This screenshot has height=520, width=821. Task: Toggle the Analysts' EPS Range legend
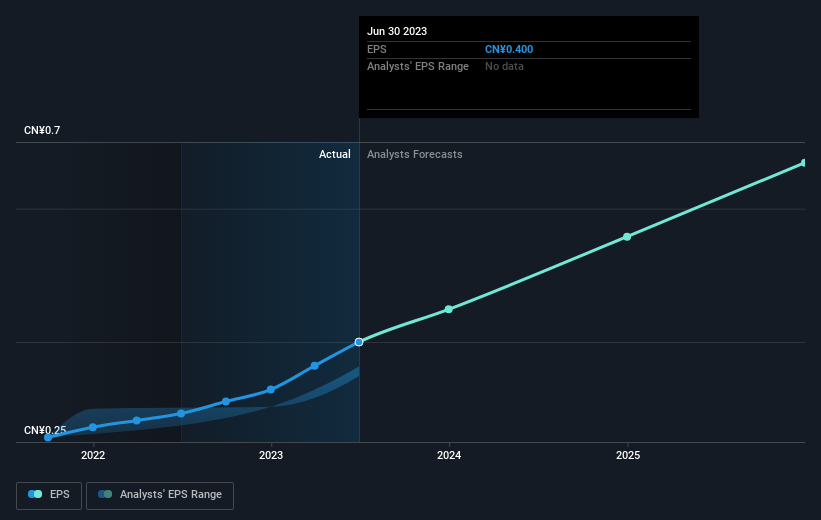pyautogui.click(x=160, y=495)
